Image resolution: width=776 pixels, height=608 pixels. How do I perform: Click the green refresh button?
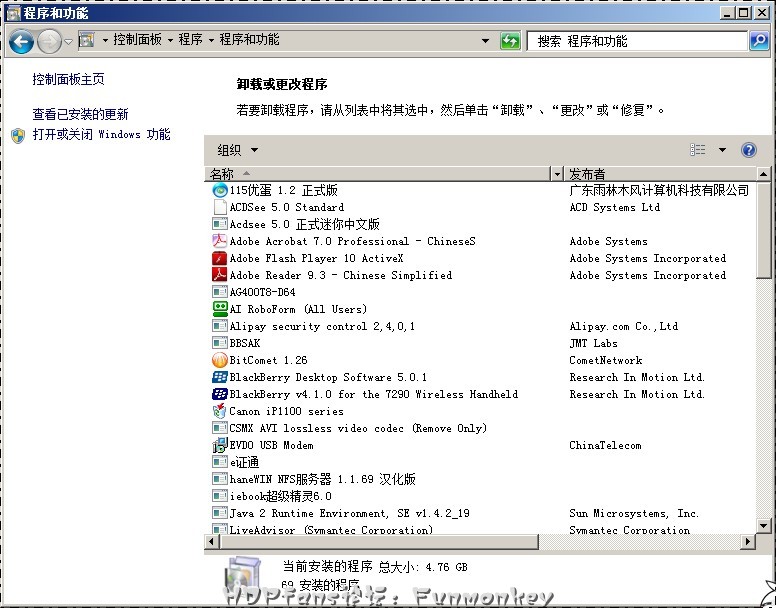pyautogui.click(x=510, y=41)
